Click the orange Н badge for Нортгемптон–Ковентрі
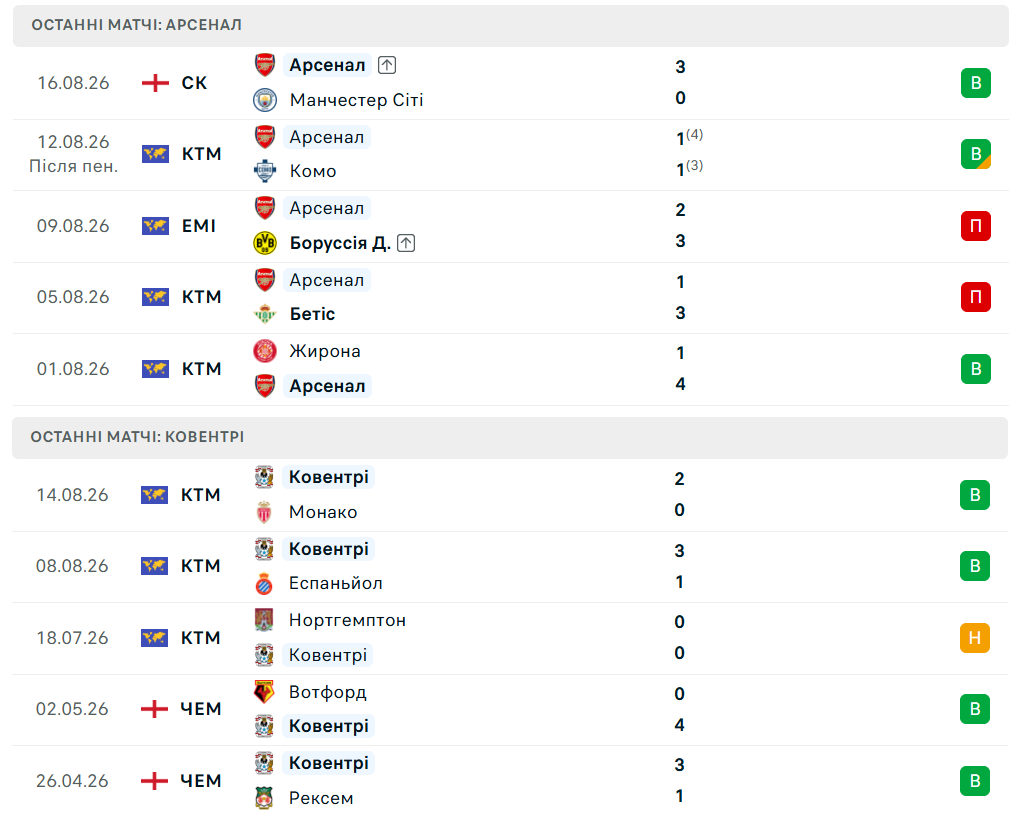This screenshot has height=821, width=1022. click(x=975, y=637)
